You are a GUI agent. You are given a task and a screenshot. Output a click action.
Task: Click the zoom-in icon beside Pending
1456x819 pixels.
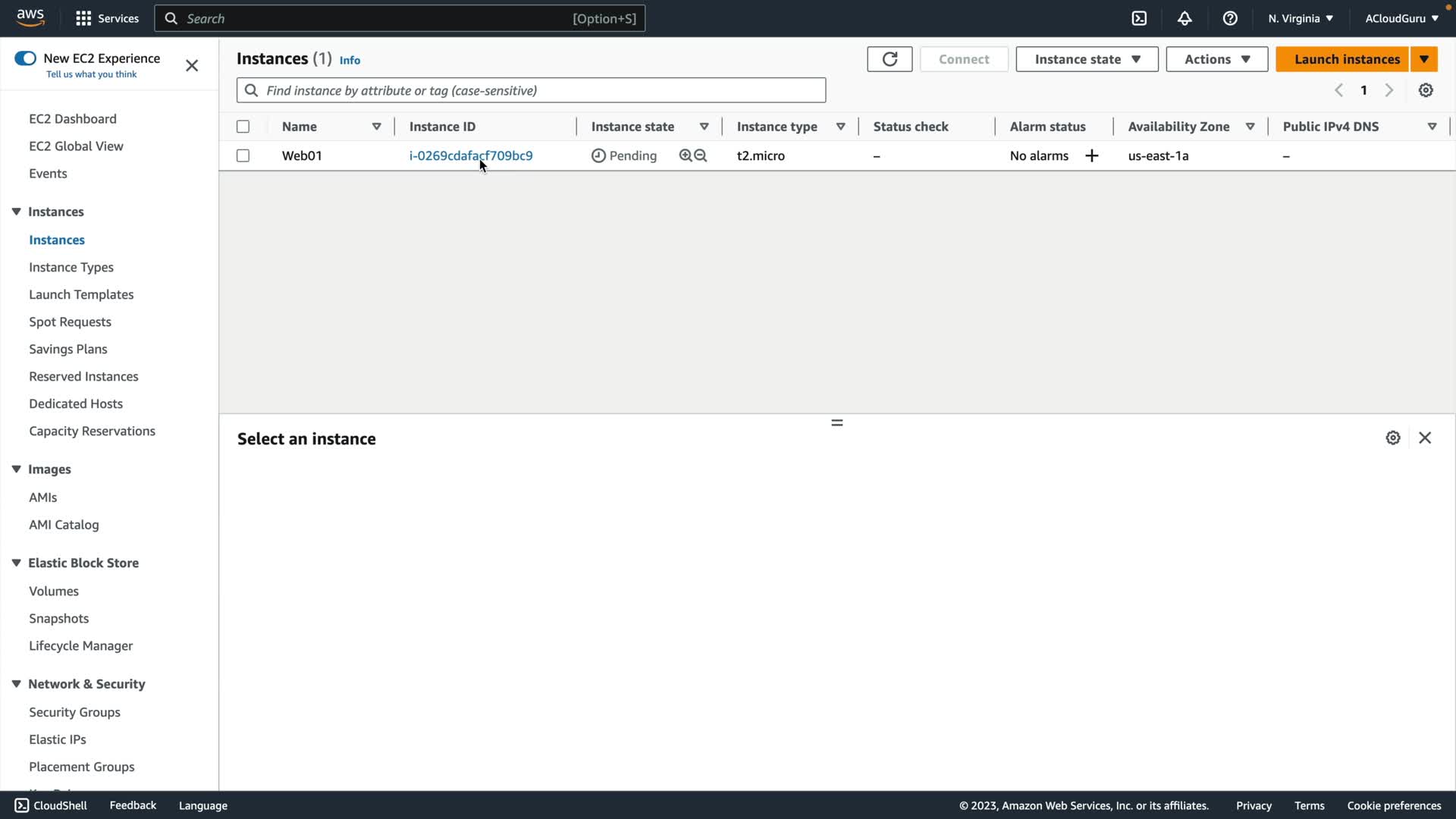tap(686, 155)
